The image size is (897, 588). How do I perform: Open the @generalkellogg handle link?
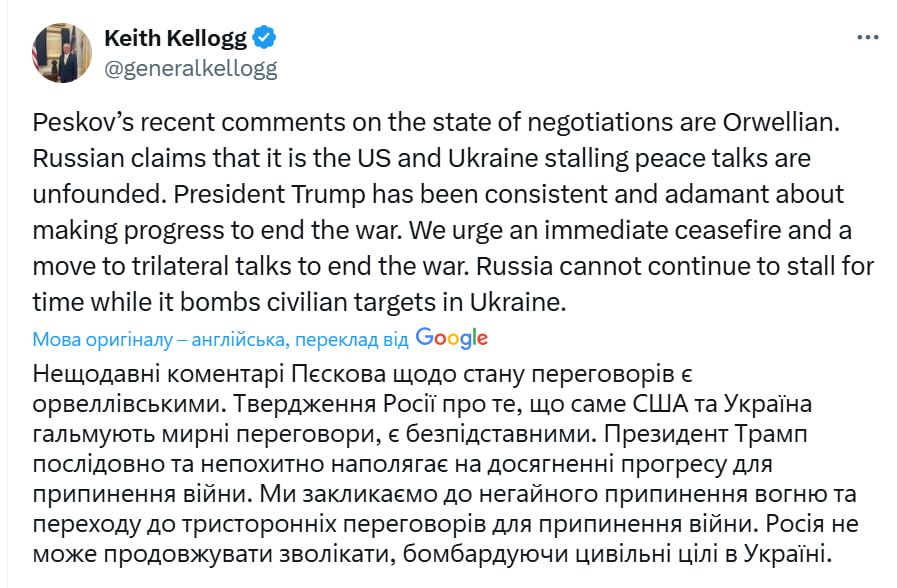(191, 68)
